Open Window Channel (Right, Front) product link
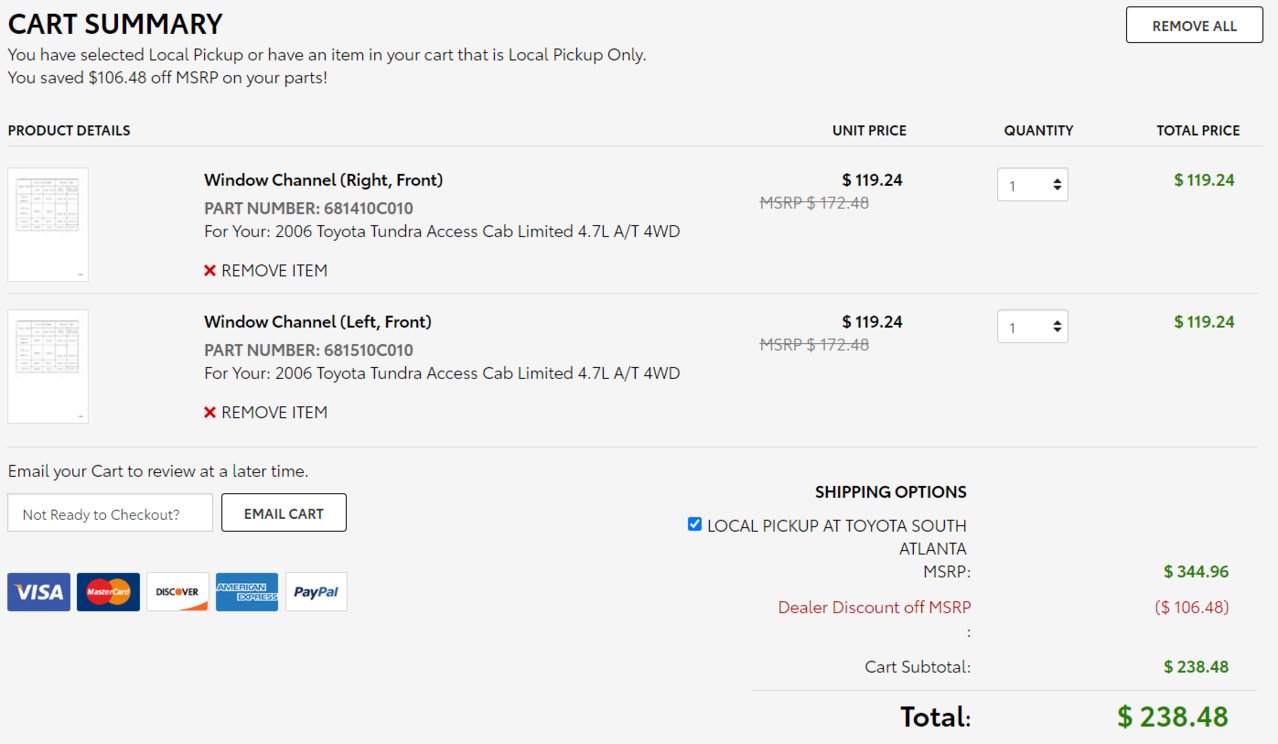 pos(323,180)
